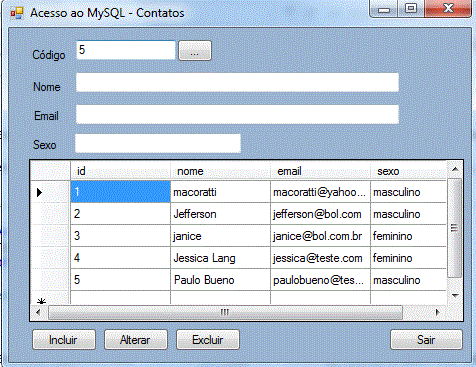Screen dimensions: 476x367
Task: Focus the Email text field
Action: (x=237, y=114)
